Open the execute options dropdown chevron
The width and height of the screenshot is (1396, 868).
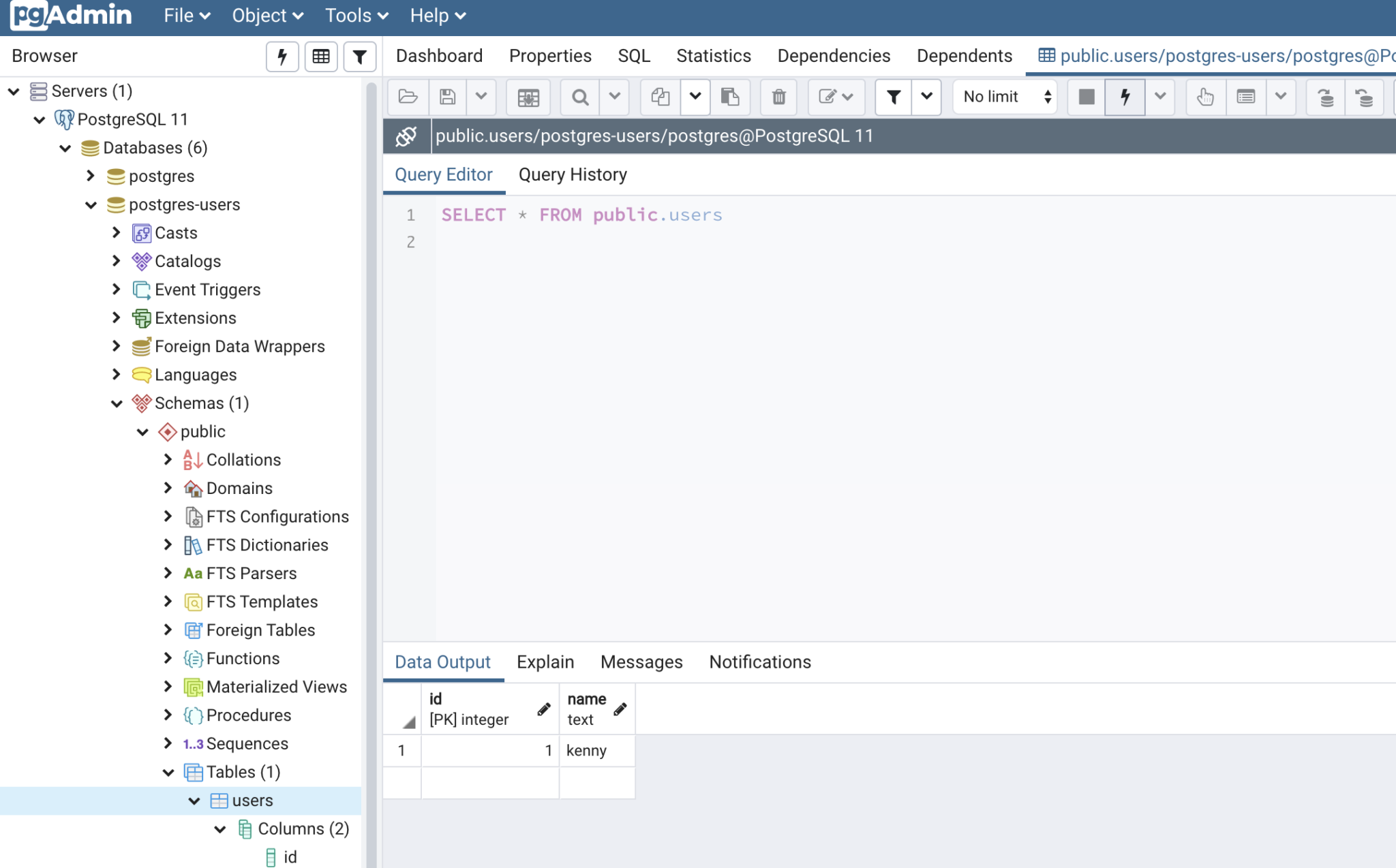[x=1159, y=97]
